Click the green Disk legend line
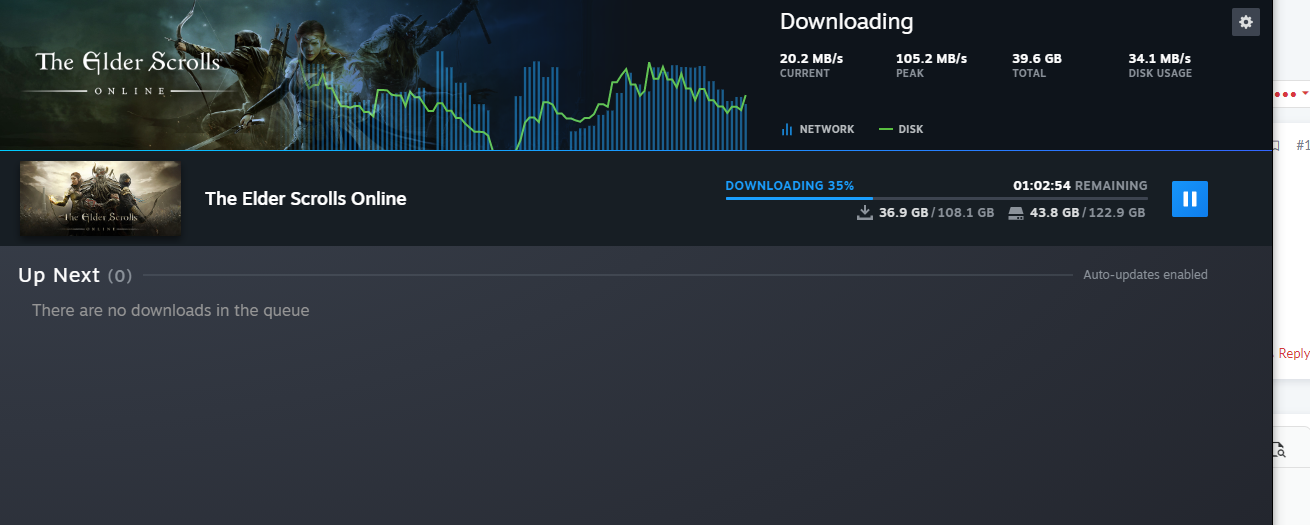 (x=886, y=129)
